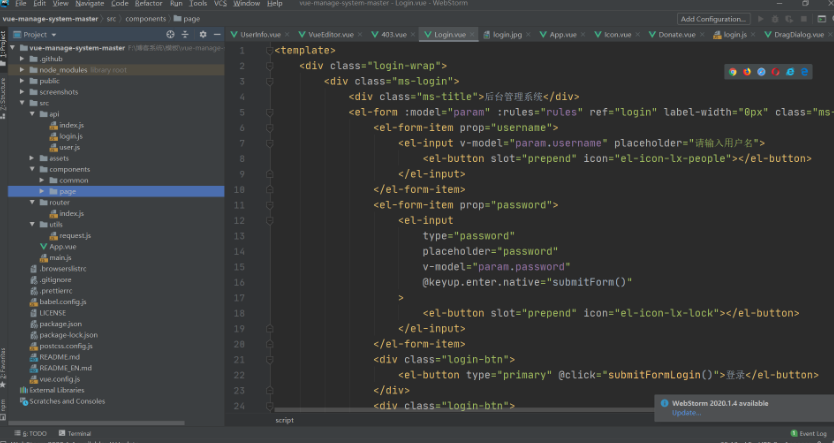
Task: Select main.js file in tree
Action: (60, 257)
